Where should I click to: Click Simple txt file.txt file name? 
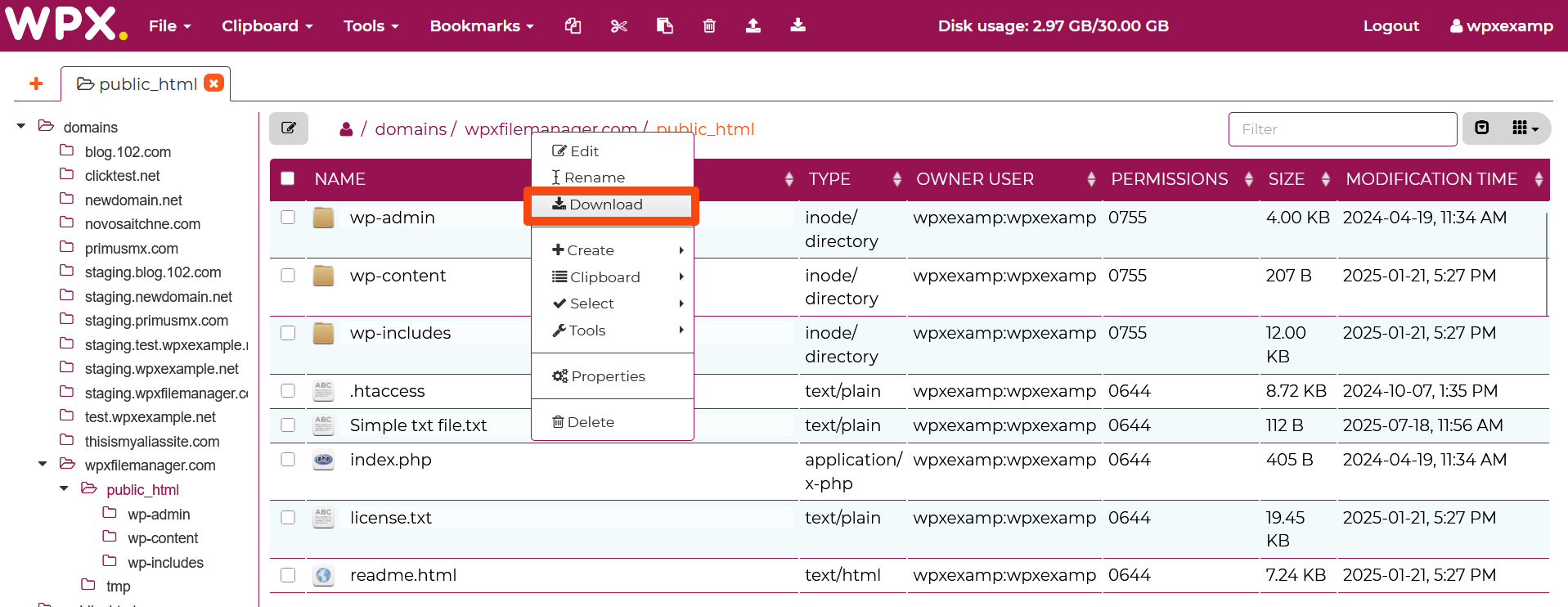pyautogui.click(x=418, y=425)
